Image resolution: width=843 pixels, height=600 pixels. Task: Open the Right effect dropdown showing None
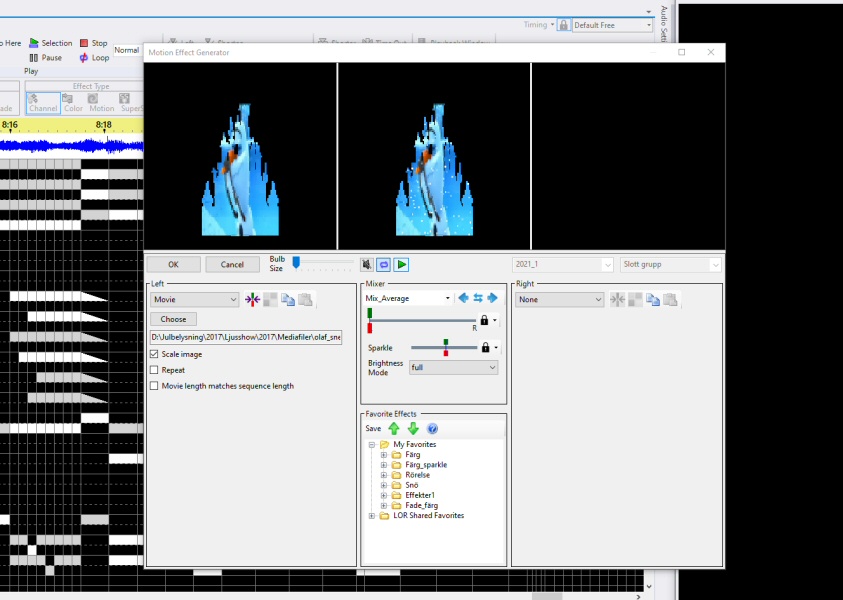coord(559,299)
